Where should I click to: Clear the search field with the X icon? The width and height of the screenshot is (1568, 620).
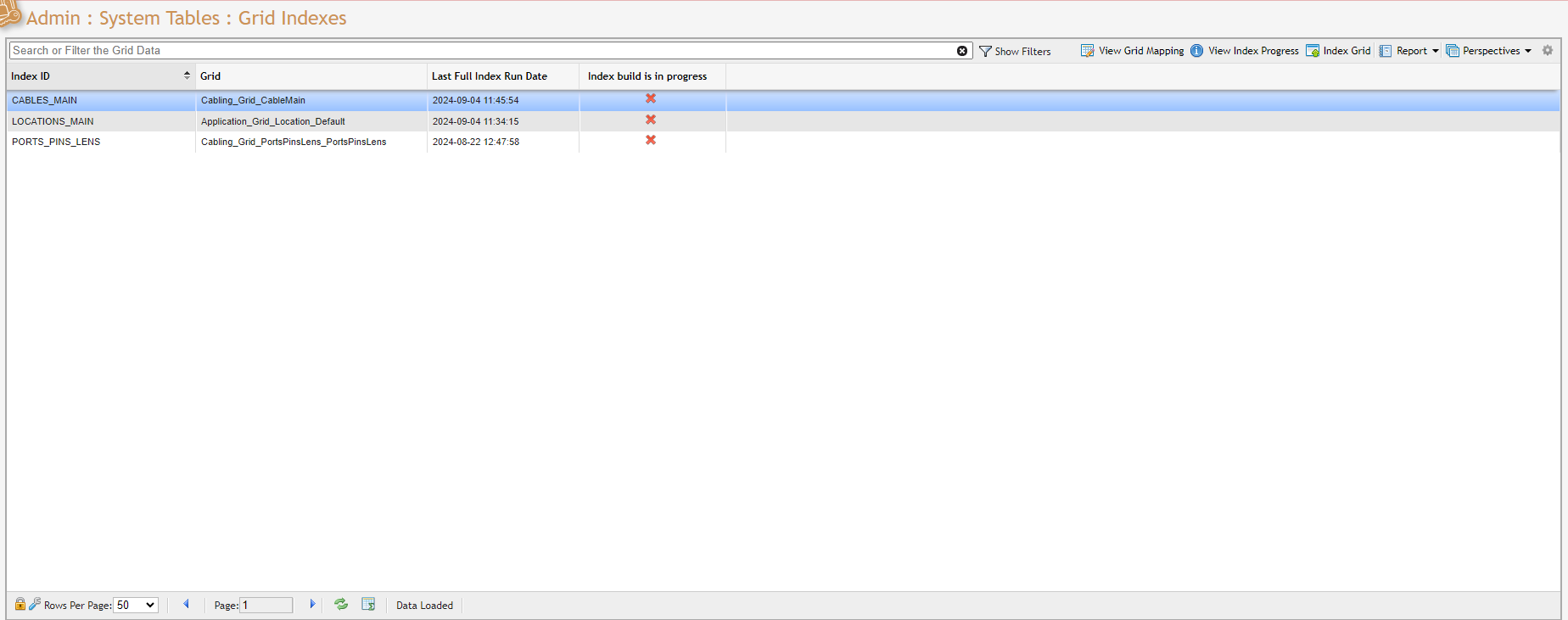(x=962, y=51)
